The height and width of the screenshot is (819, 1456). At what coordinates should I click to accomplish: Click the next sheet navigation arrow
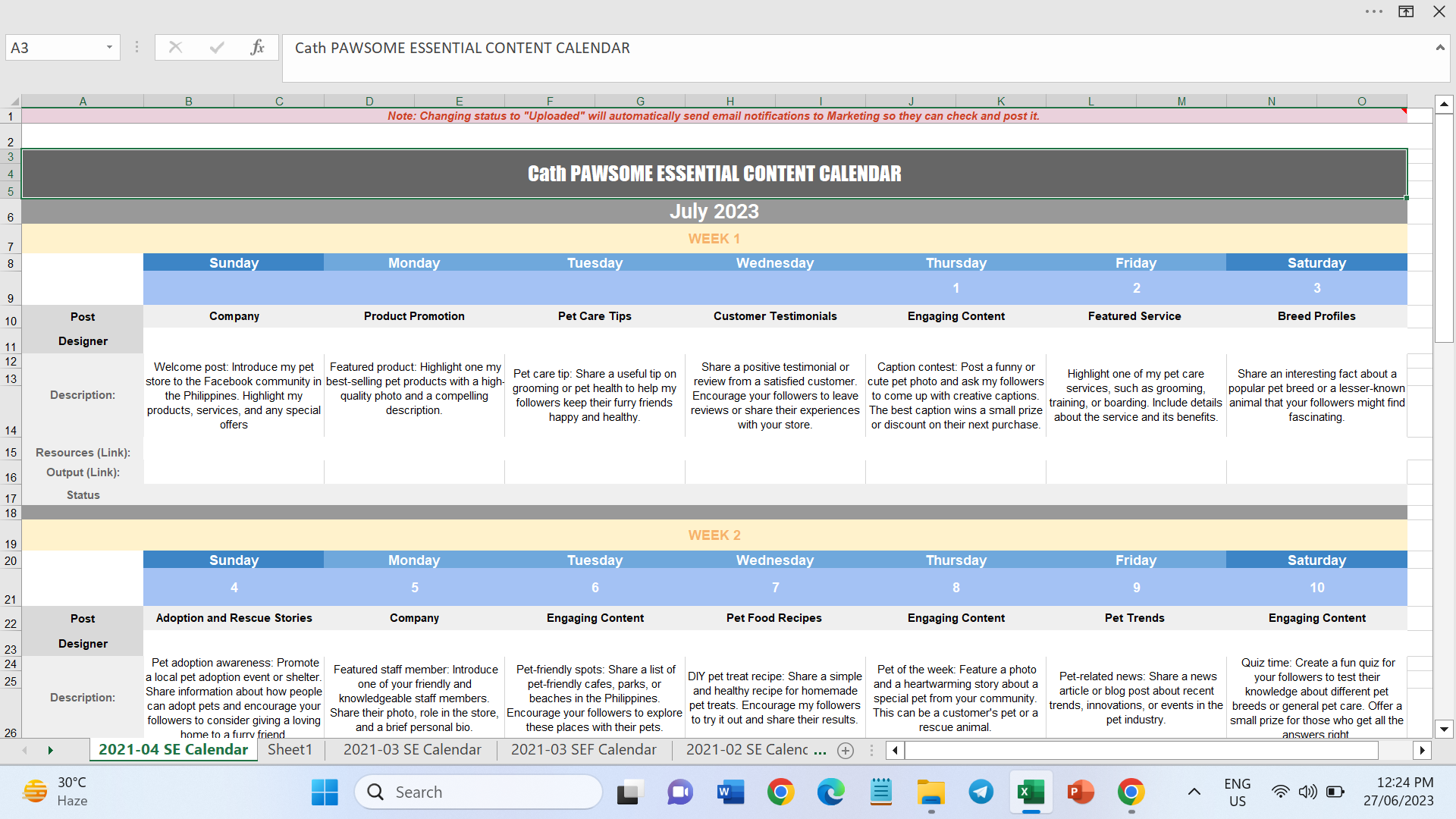[x=50, y=751]
